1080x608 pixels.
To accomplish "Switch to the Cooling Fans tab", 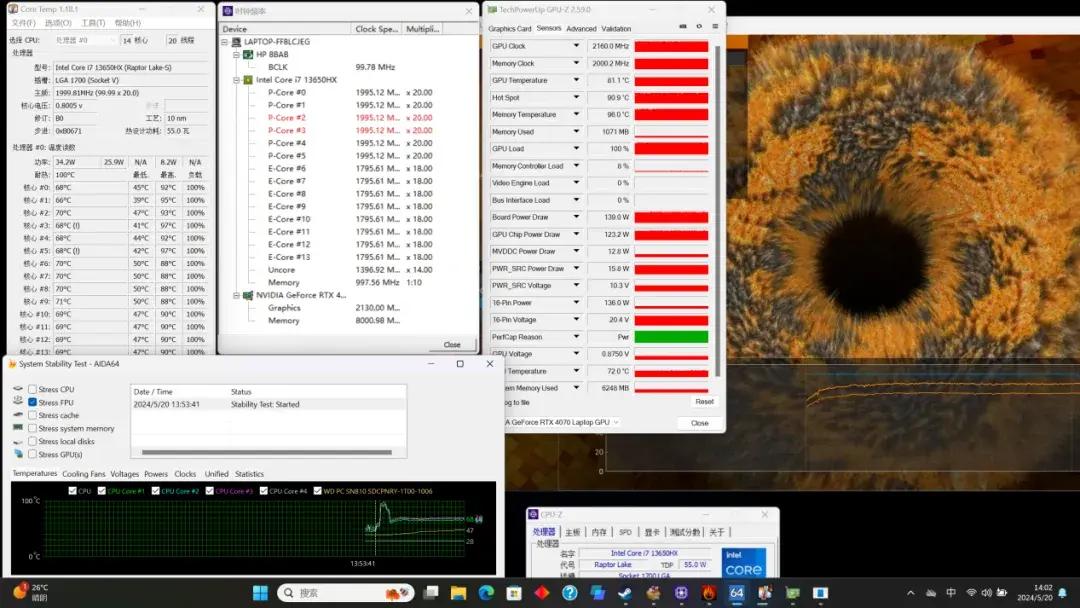I will [x=83, y=474].
